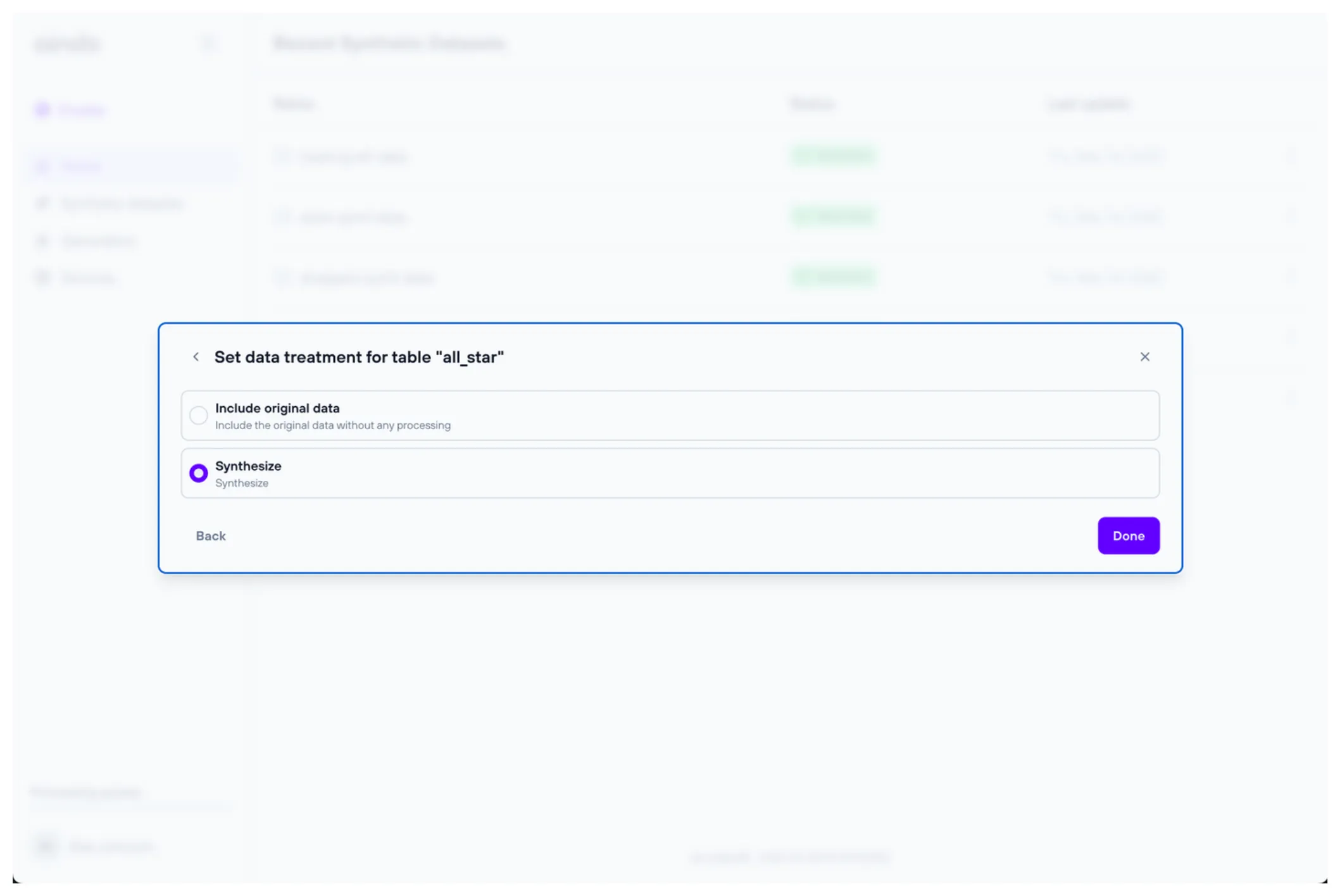Click the purple Create icon in sidebar
The width and height of the screenshot is (1340, 896).
[x=42, y=110]
